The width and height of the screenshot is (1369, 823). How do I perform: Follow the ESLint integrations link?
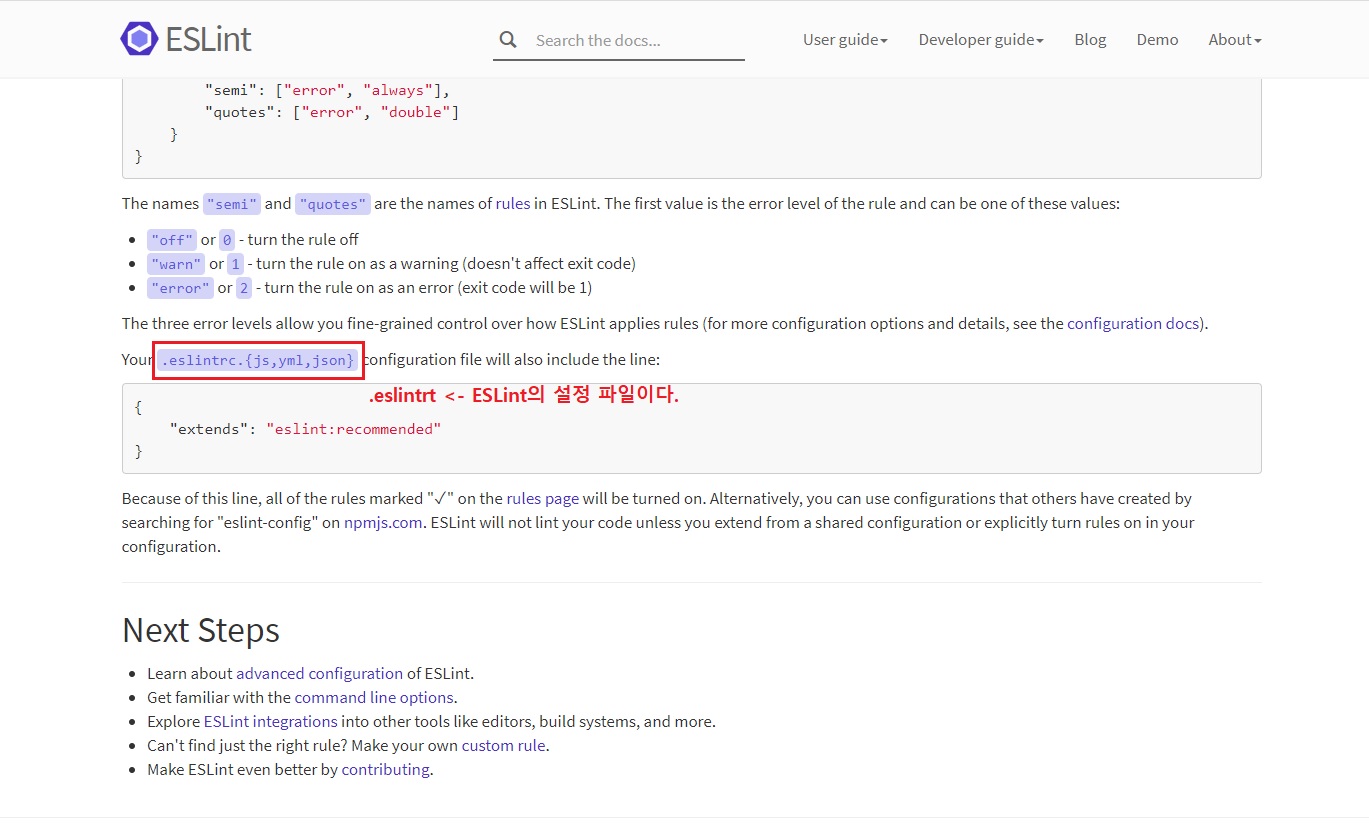click(x=270, y=722)
